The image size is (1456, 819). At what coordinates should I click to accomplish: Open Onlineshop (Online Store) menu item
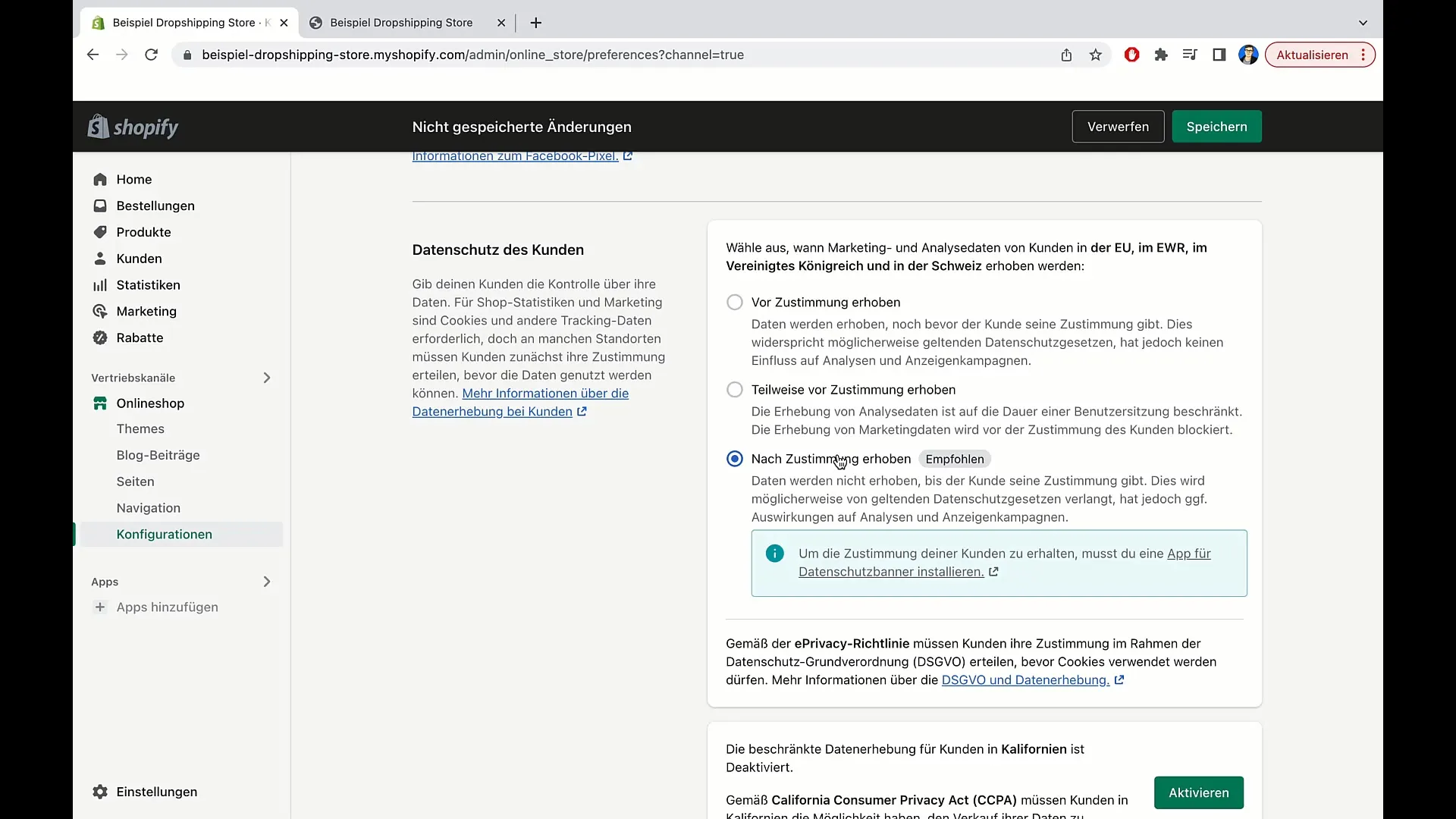coord(150,402)
